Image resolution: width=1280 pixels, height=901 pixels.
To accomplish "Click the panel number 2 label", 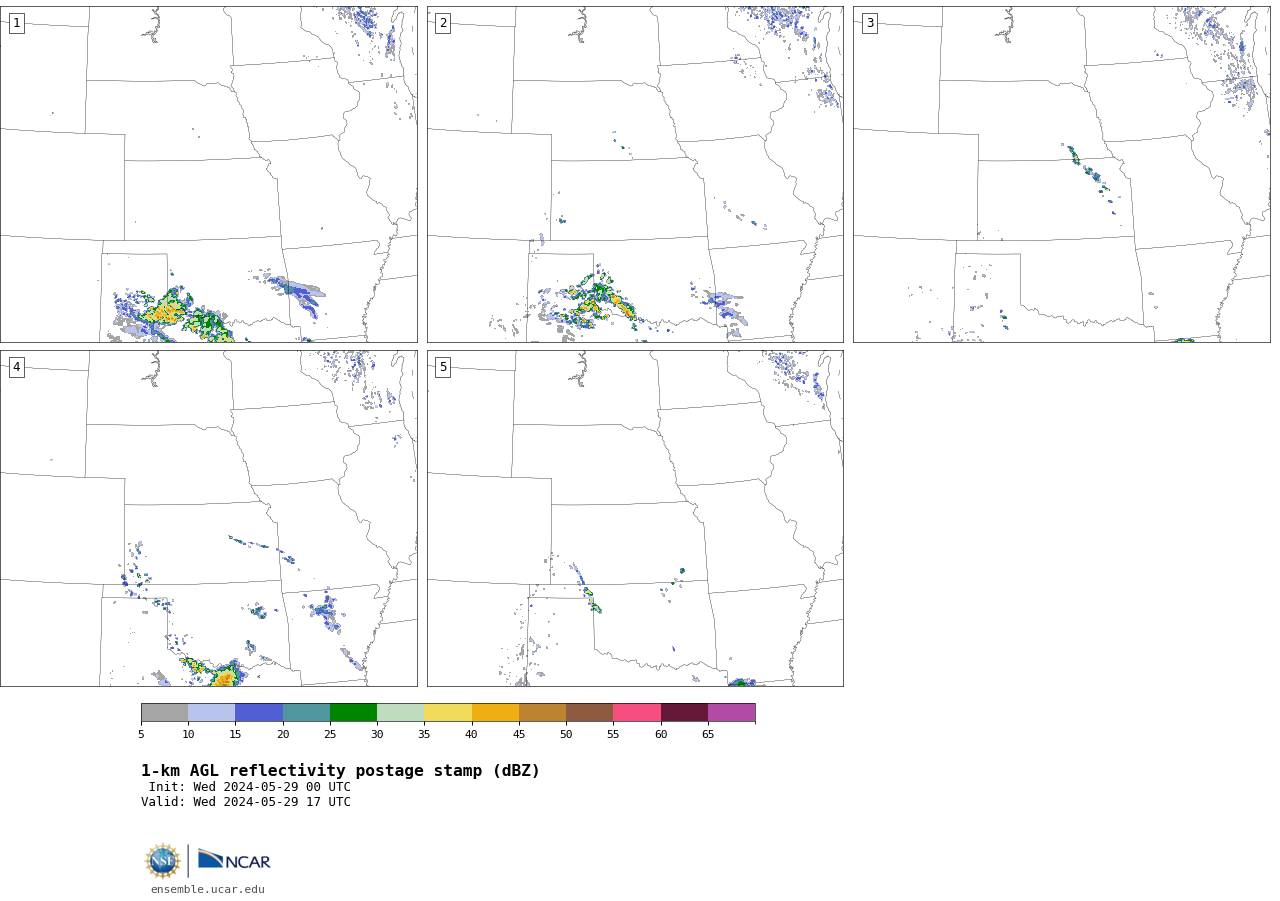I will 443,23.
